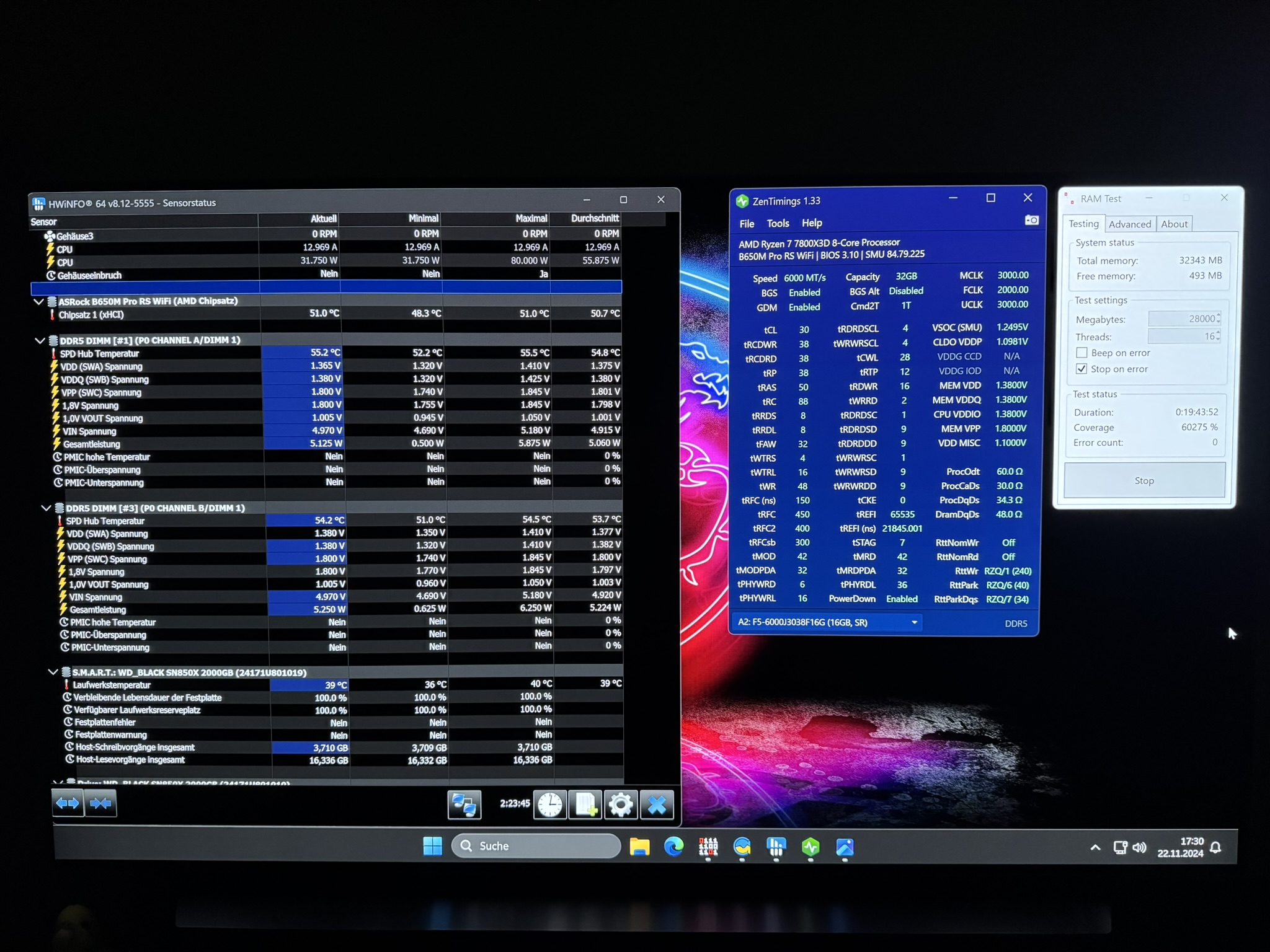
Task: Click the taskbar Suche search field
Action: point(537,846)
